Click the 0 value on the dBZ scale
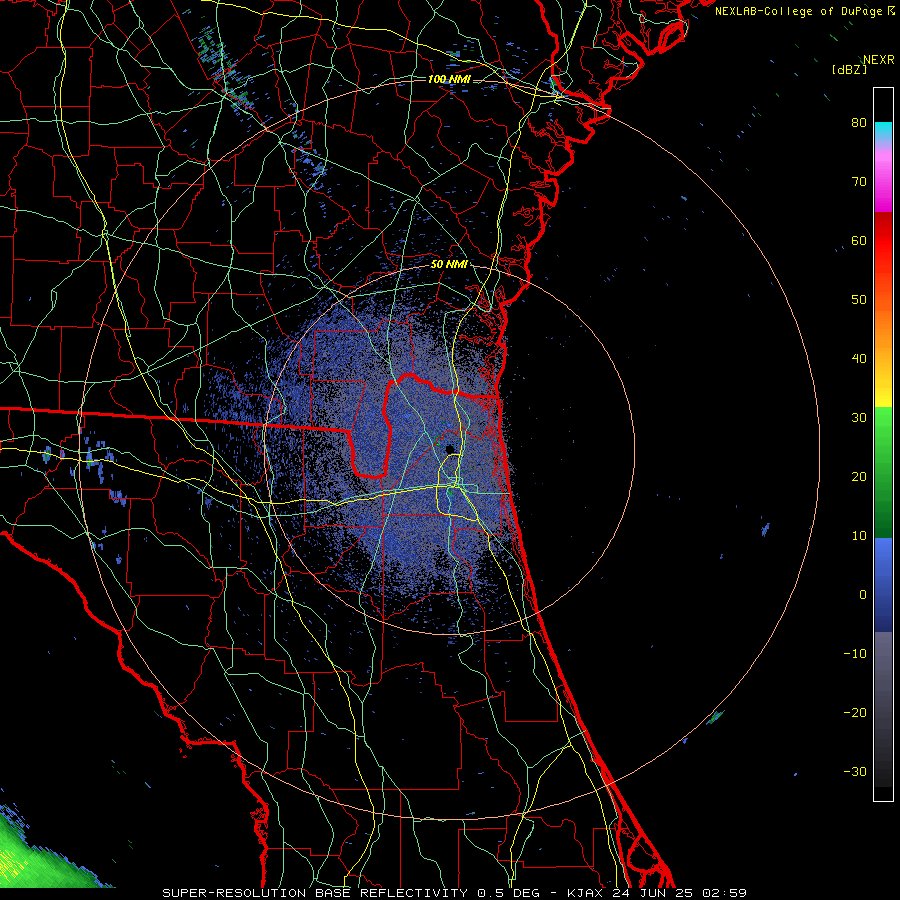The height and width of the screenshot is (900, 900). [x=863, y=595]
